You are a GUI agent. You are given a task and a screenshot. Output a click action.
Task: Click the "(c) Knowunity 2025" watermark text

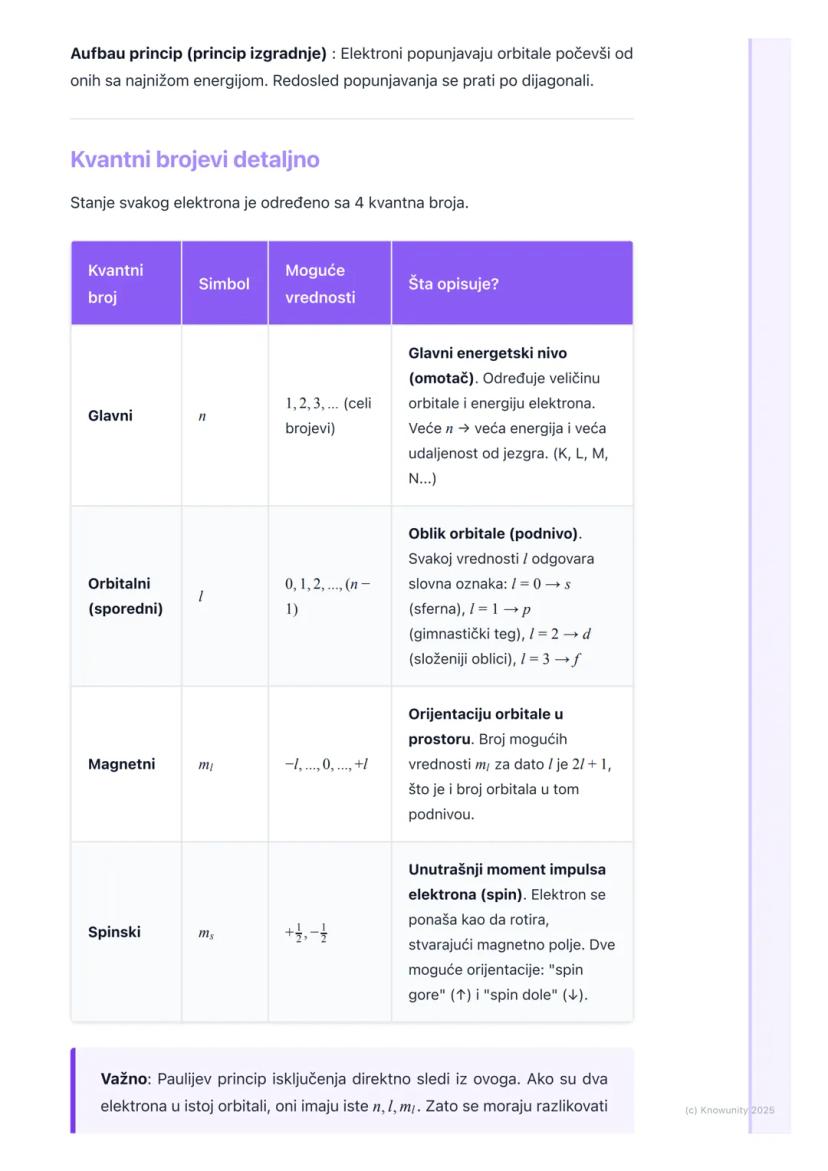tap(729, 1110)
